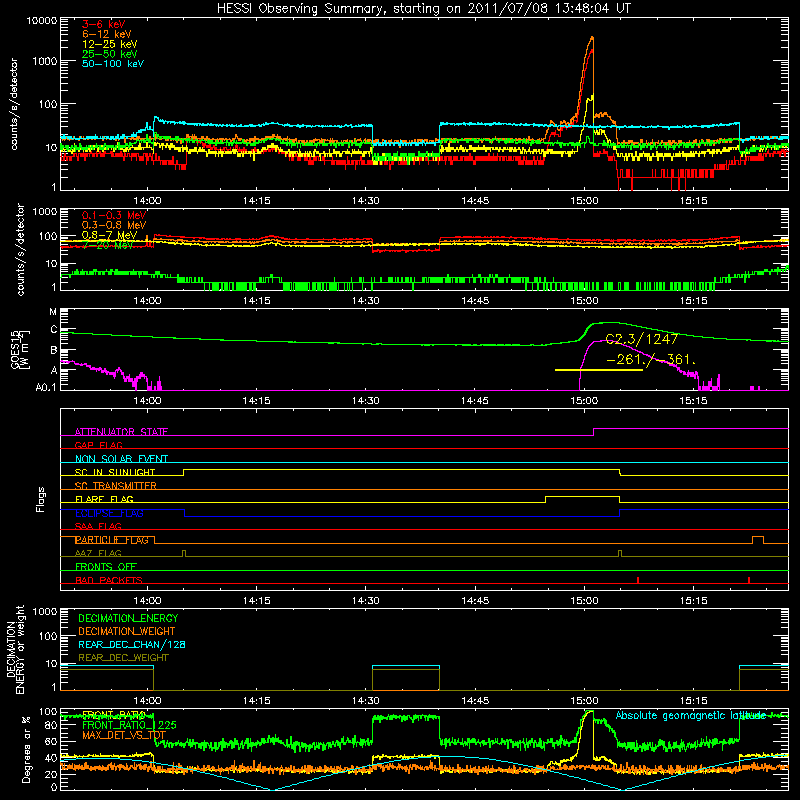Select the DECIMATION_ENERGY legend entry

(x=128, y=618)
